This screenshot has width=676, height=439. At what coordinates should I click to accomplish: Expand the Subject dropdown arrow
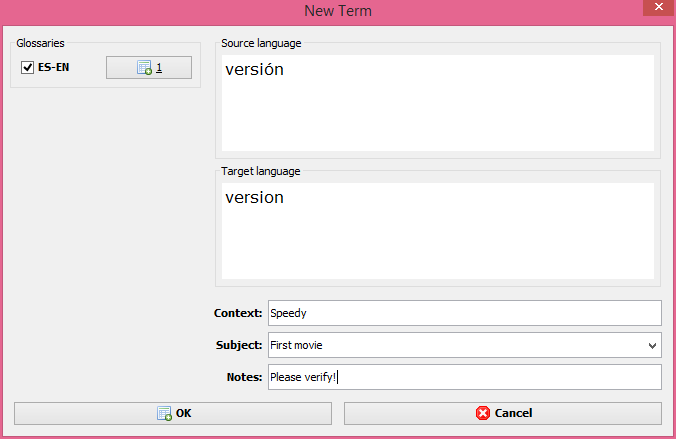point(652,345)
